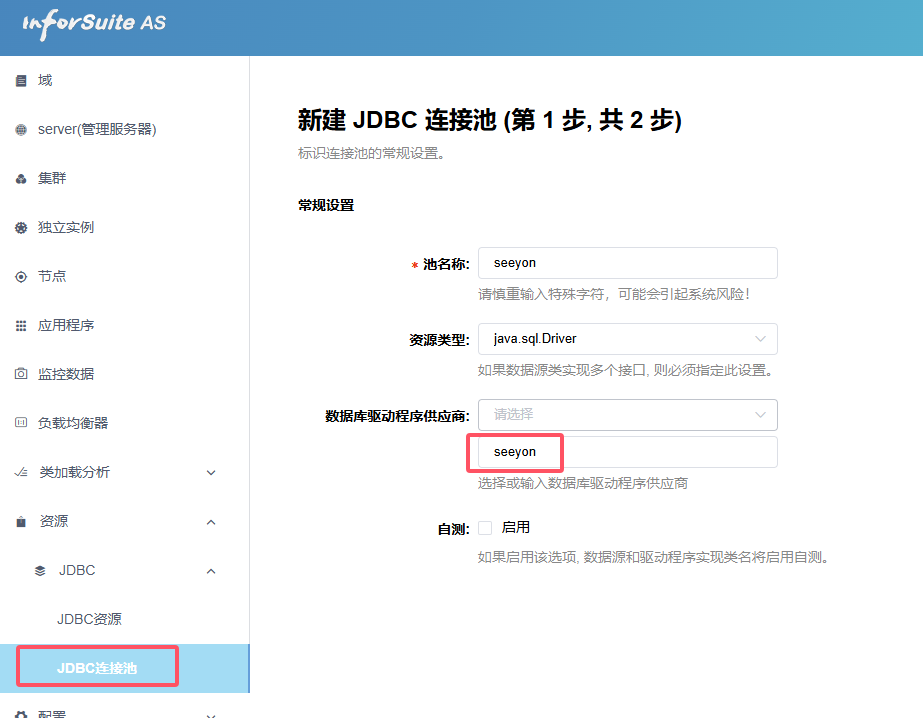The height and width of the screenshot is (718, 923).
Task: Click the 池名称 input field
Action: (x=627, y=263)
